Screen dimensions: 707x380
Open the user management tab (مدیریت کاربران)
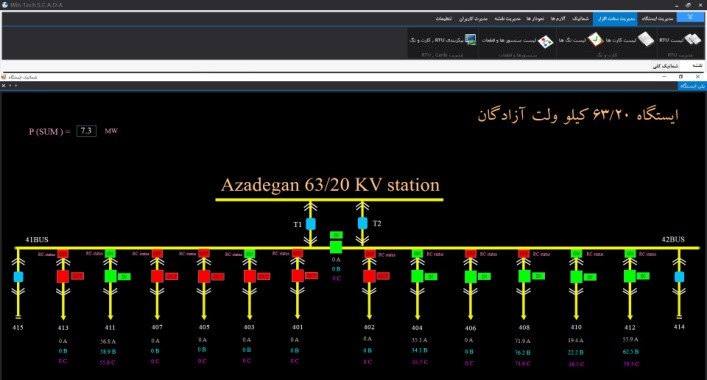tap(473, 18)
